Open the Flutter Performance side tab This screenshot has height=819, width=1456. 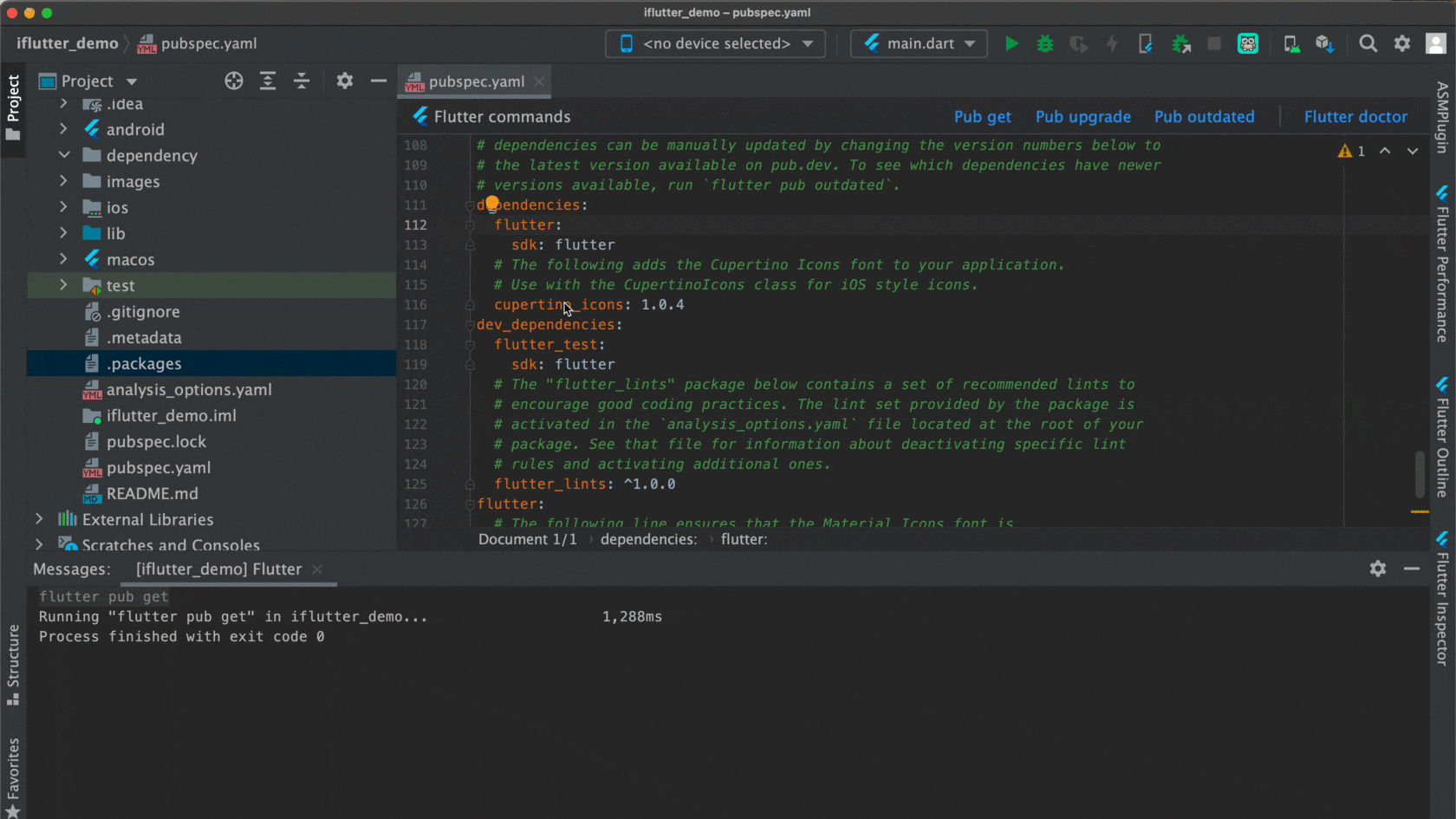(x=1442, y=264)
